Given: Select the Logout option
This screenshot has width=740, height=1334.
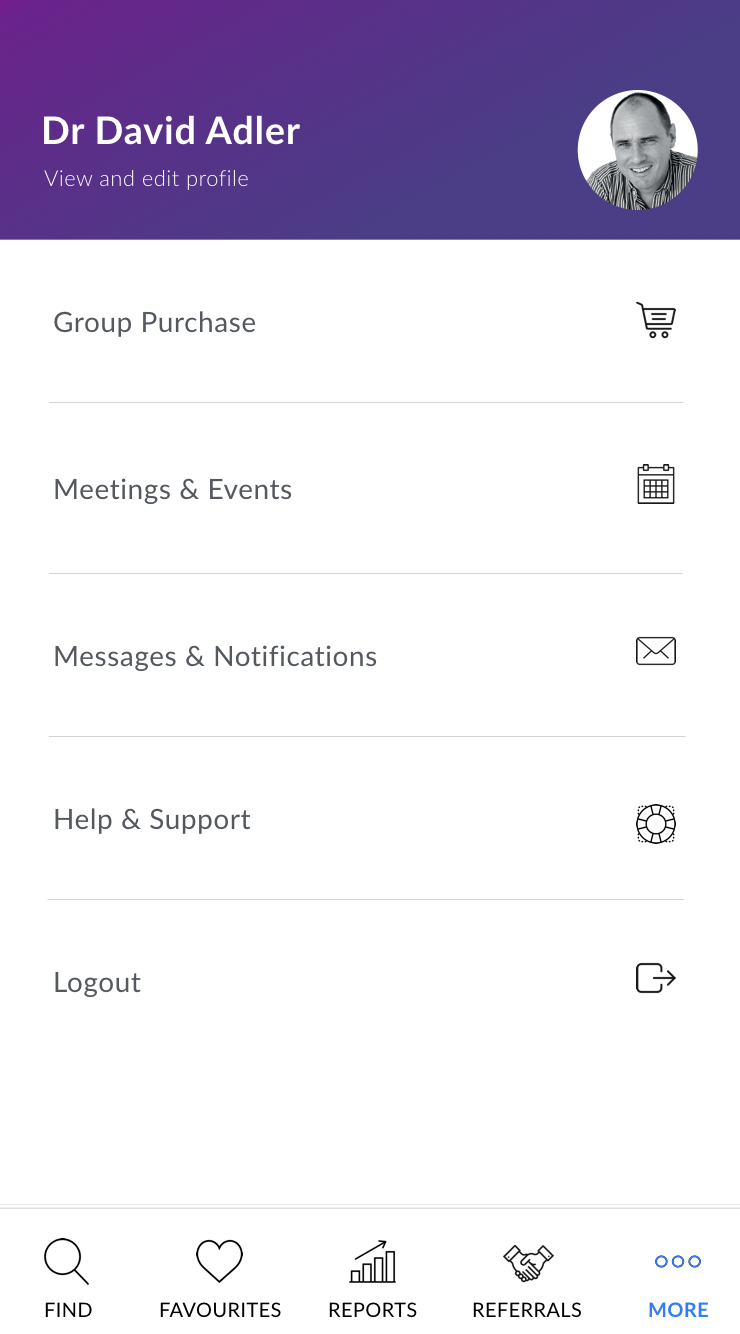Looking at the screenshot, I should pos(366,982).
